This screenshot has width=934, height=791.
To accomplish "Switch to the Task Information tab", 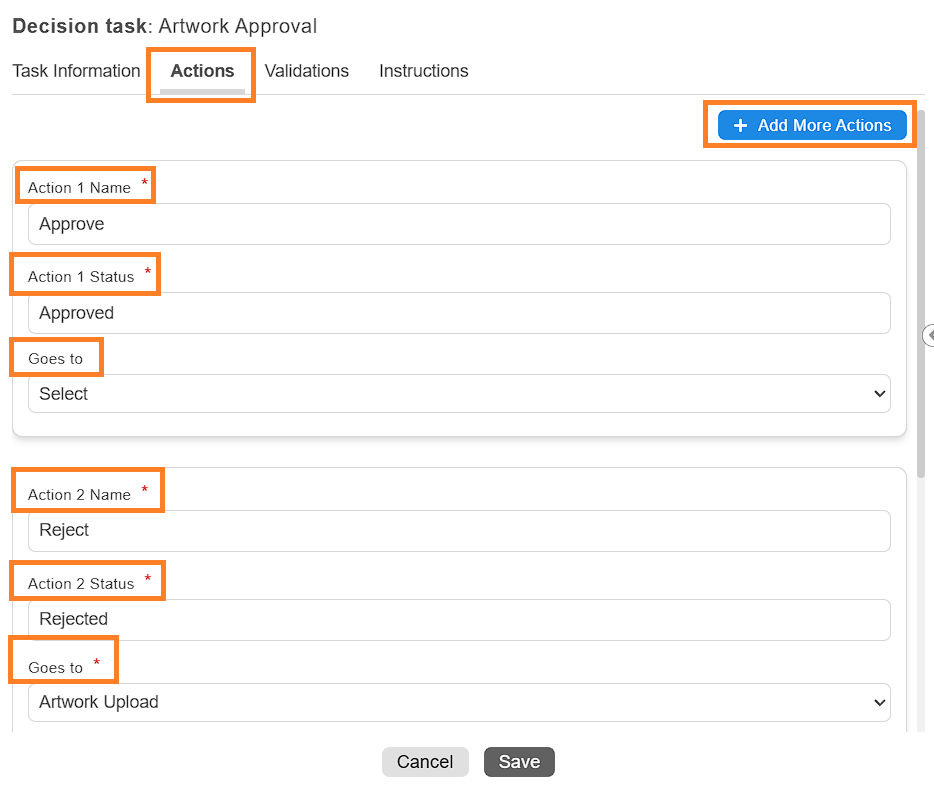I will [76, 71].
